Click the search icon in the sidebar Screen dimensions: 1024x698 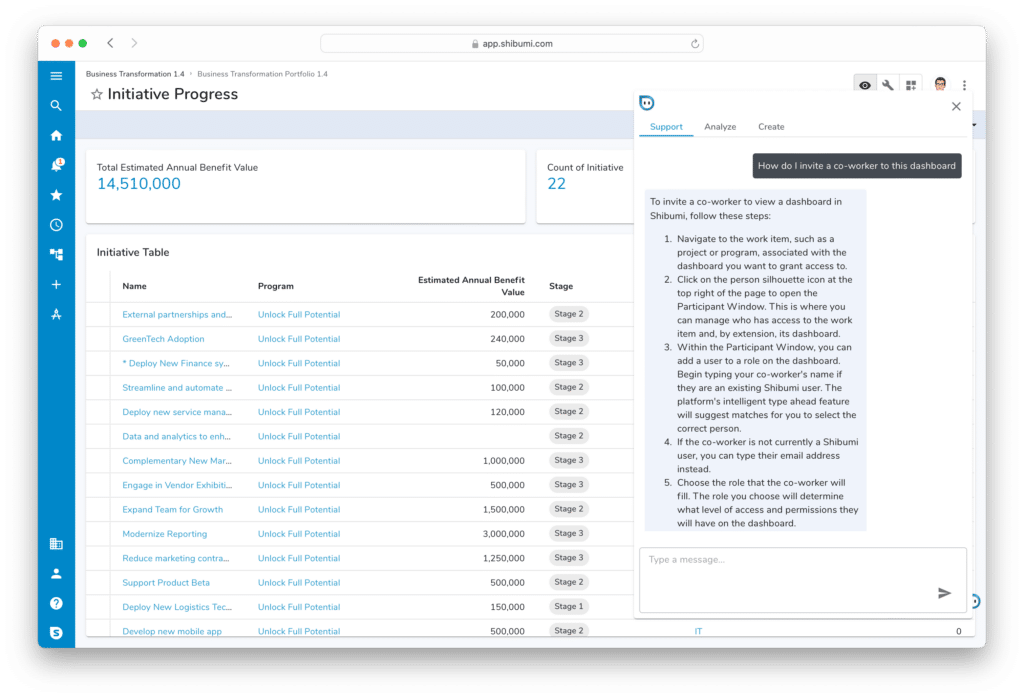tap(56, 105)
